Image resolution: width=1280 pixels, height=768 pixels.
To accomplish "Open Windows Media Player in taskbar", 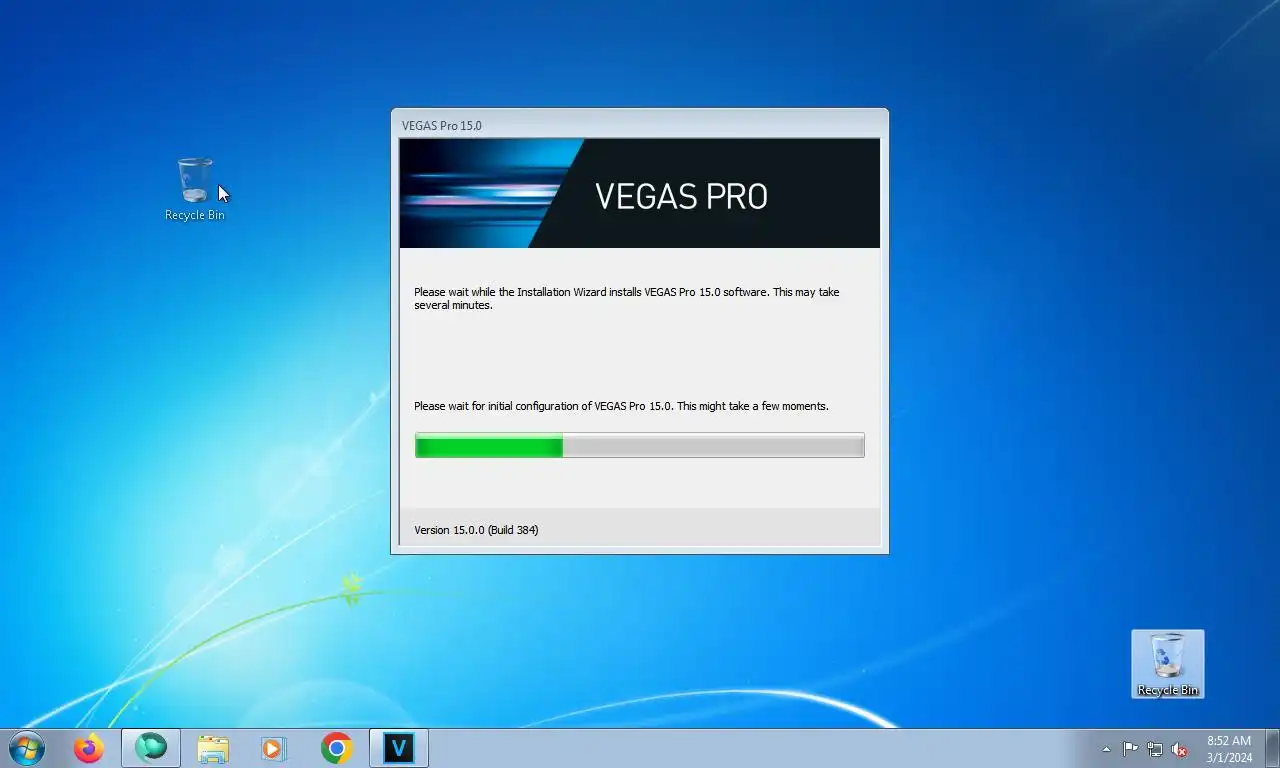I will pyautogui.click(x=274, y=748).
